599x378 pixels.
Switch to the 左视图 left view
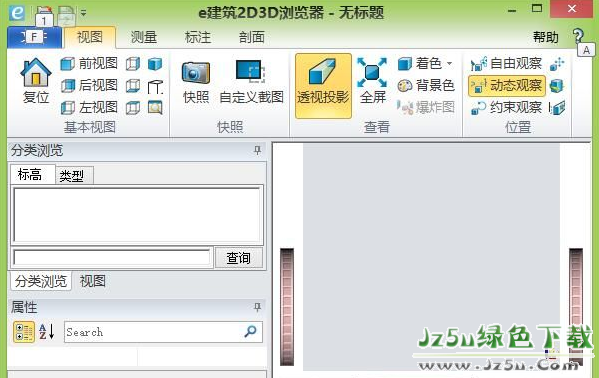[x=89, y=107]
